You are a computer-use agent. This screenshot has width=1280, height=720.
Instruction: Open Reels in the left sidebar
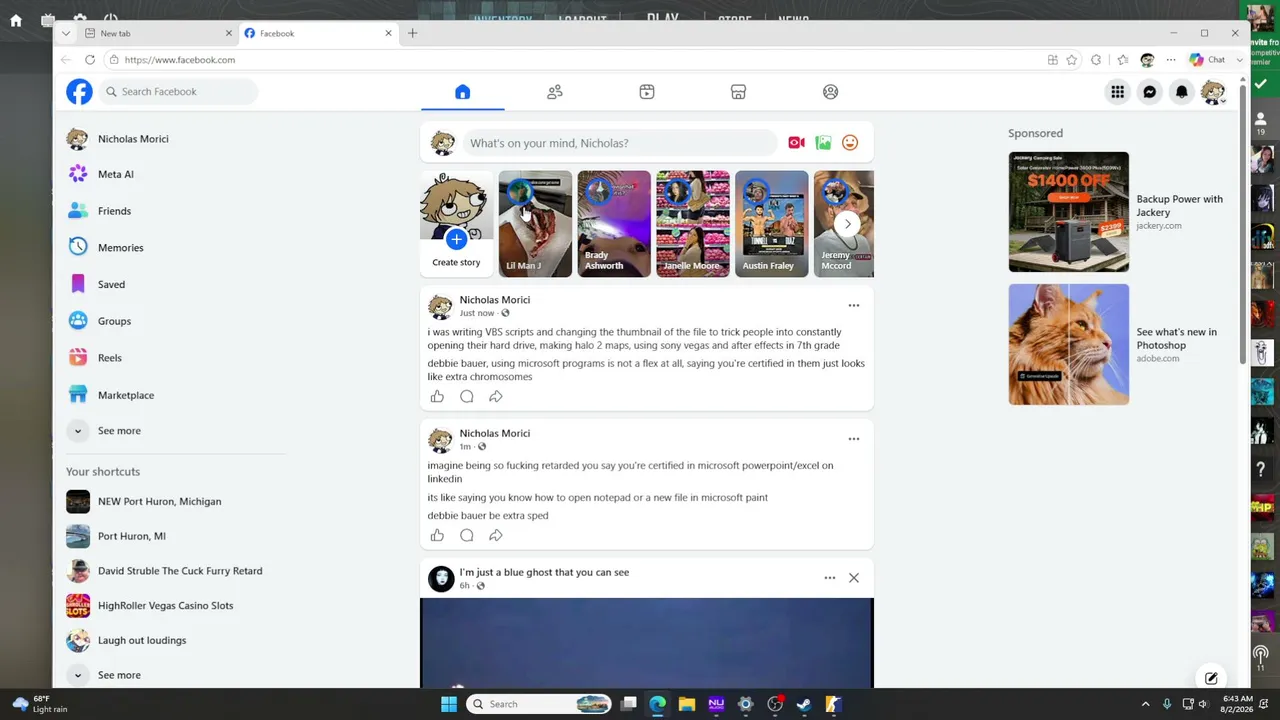click(x=110, y=358)
